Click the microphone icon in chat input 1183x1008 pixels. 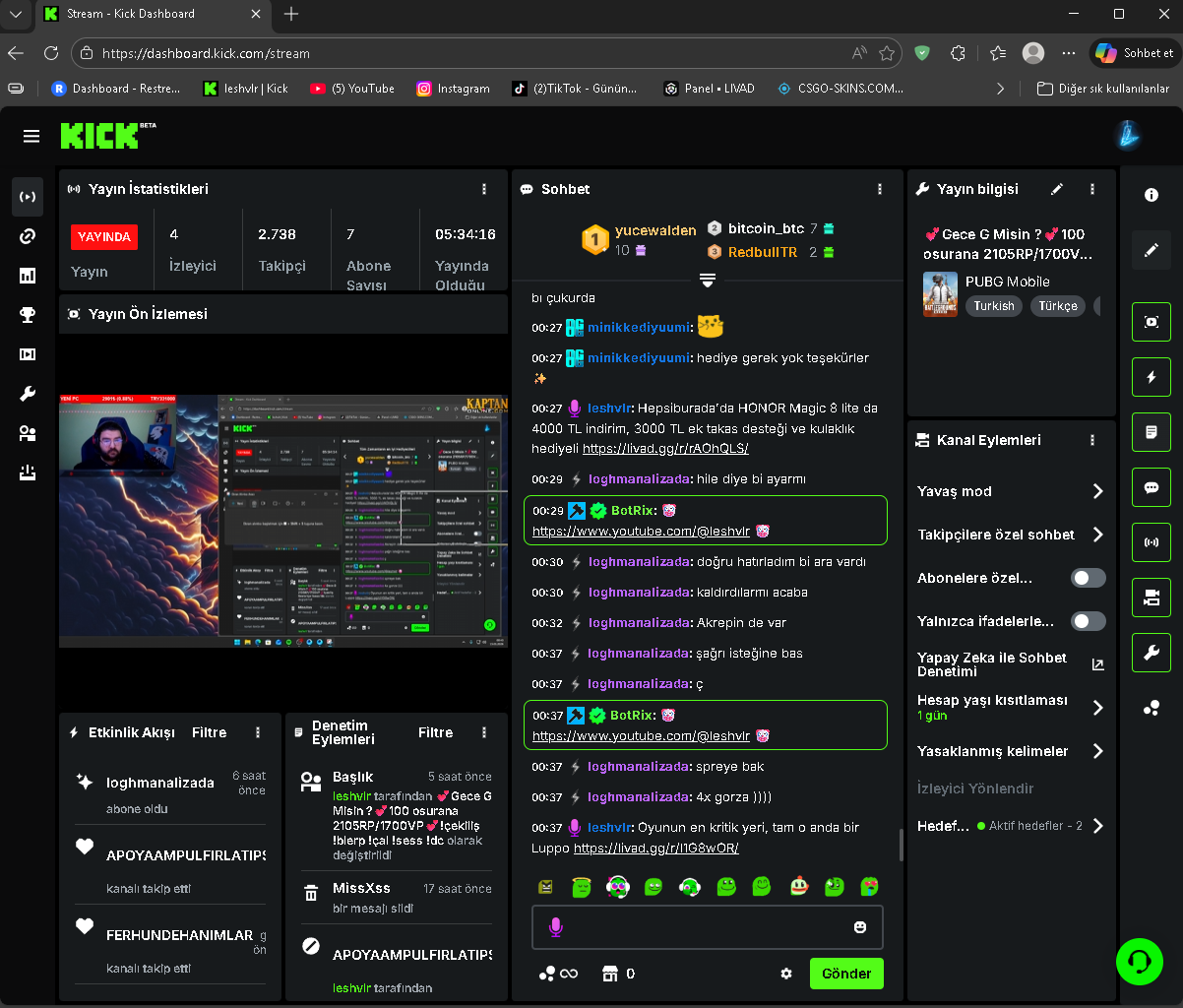coord(556,927)
